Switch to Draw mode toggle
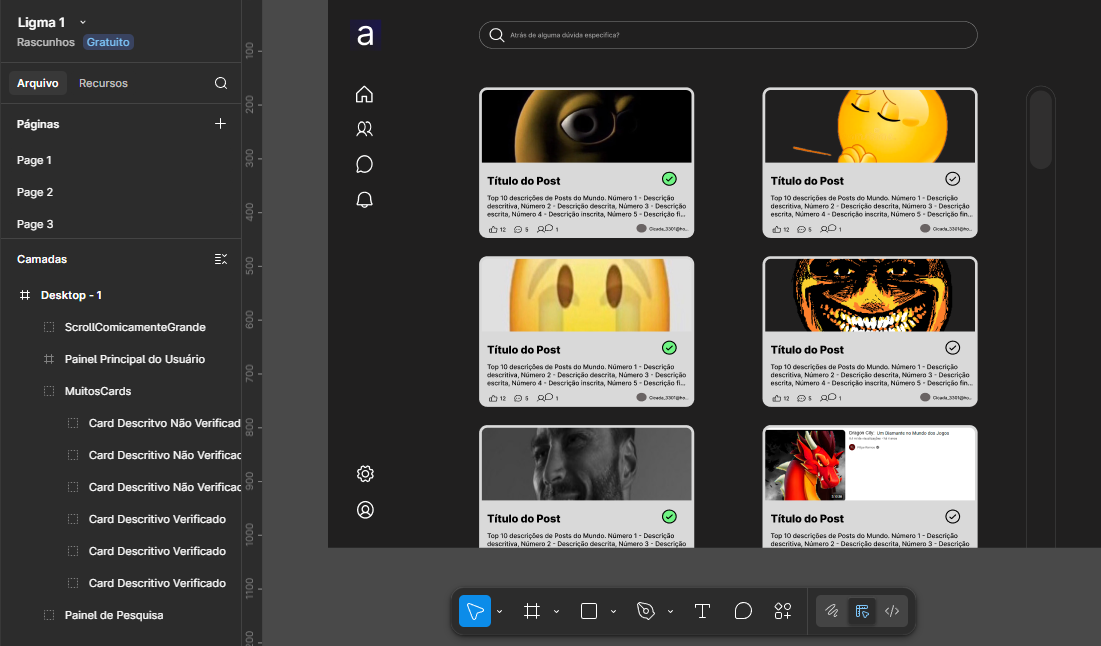This screenshot has height=646, width=1101. coord(831,611)
